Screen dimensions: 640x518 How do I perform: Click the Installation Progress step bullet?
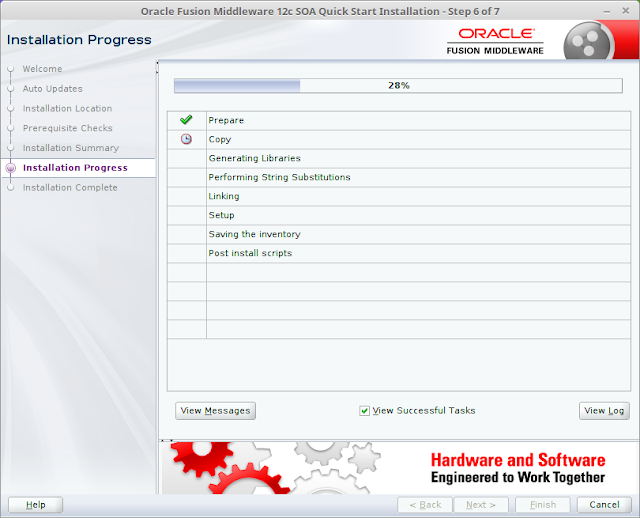[x=11, y=168]
